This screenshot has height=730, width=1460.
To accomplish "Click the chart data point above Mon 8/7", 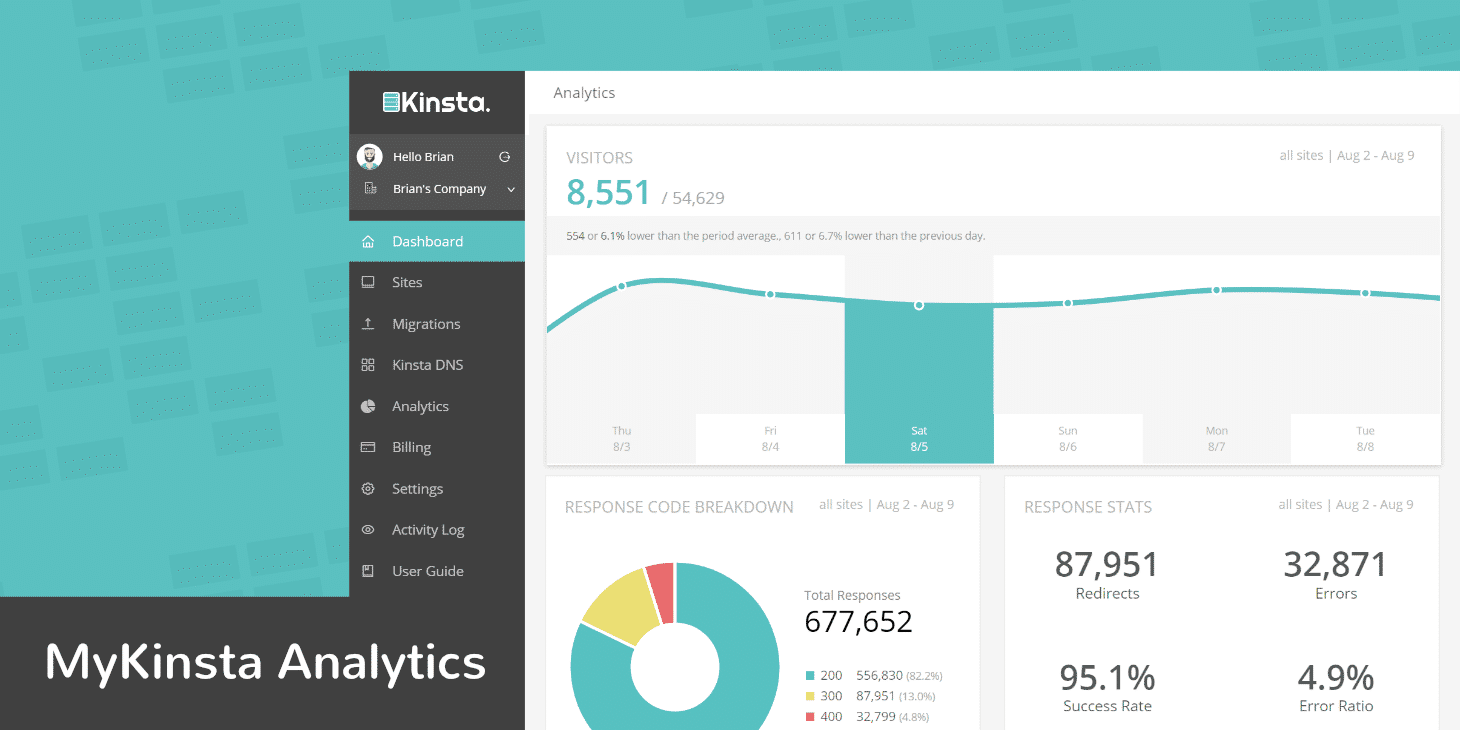I will tap(1216, 290).
